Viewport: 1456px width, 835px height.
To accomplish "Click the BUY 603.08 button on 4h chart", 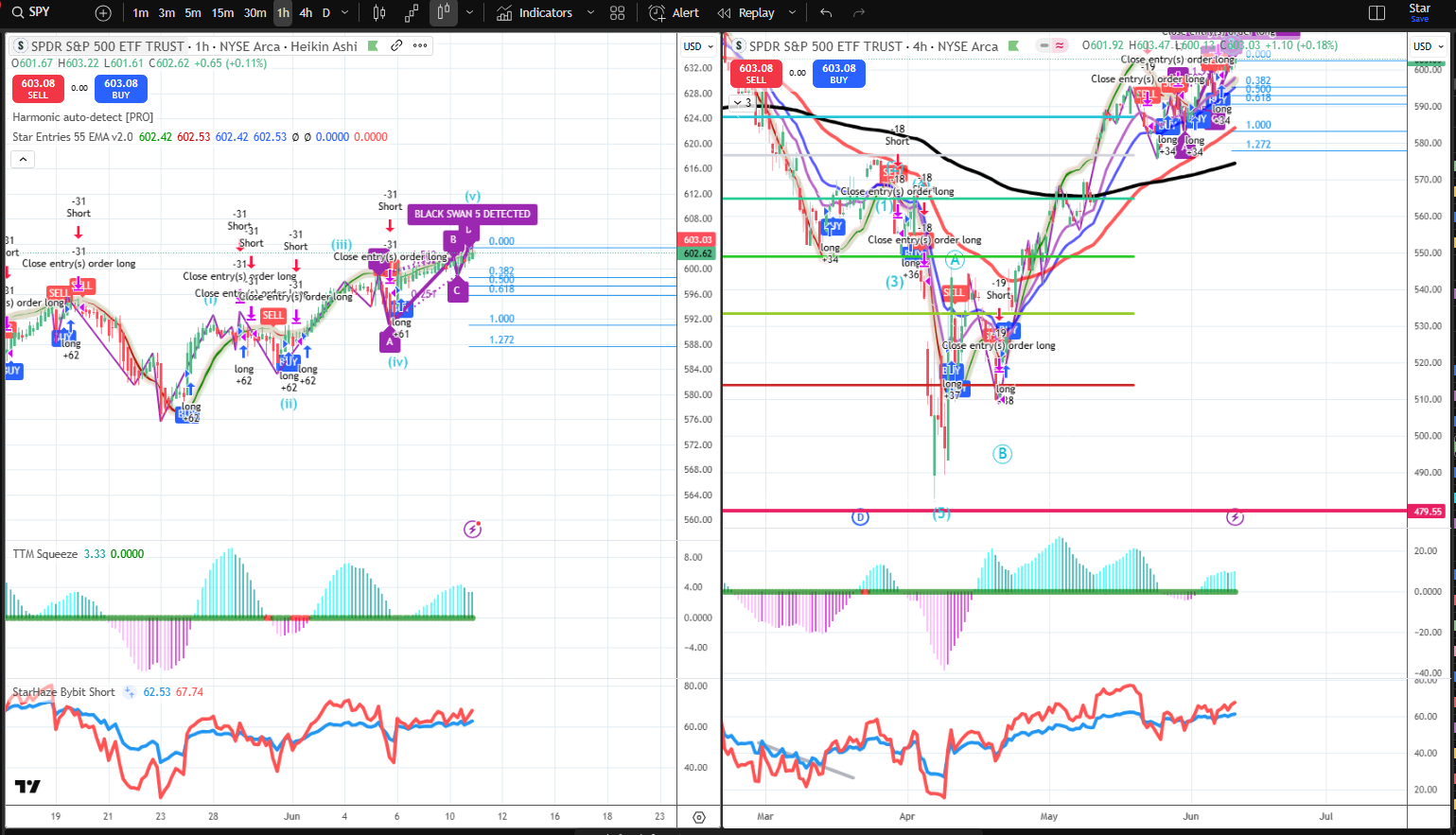I will (839, 74).
